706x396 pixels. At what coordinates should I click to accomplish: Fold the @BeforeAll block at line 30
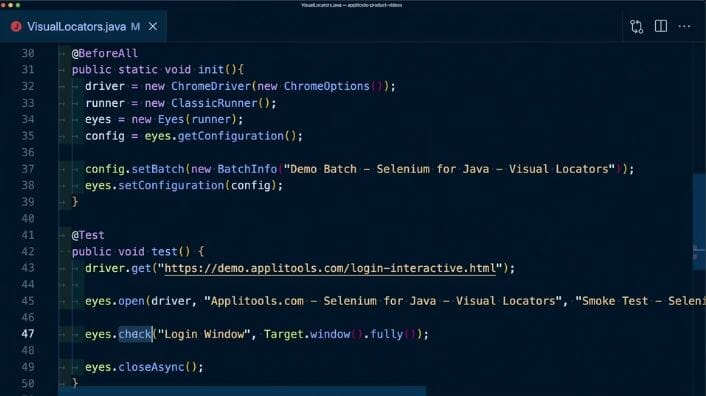point(62,53)
